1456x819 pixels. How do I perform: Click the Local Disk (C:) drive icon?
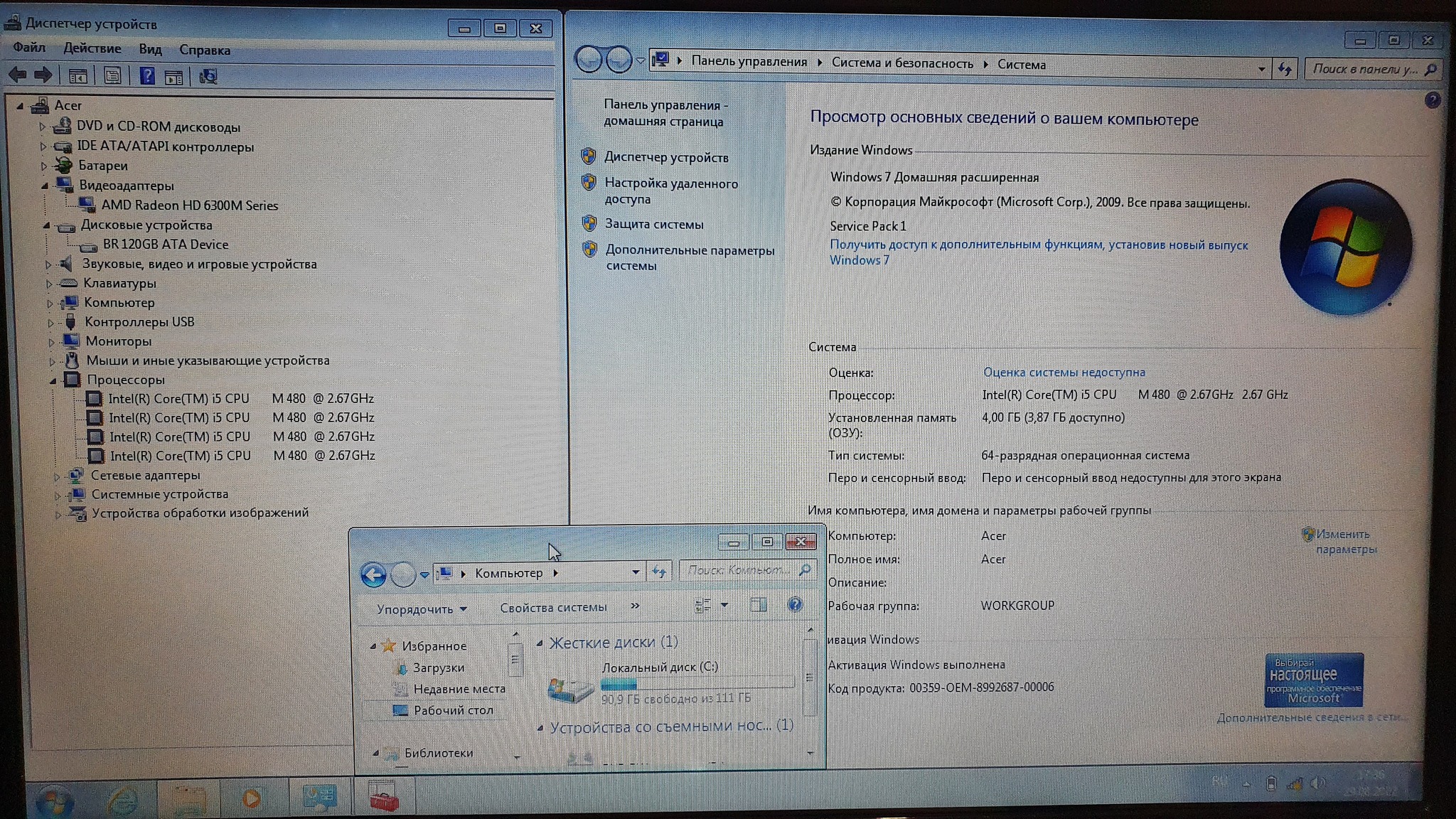tap(569, 688)
